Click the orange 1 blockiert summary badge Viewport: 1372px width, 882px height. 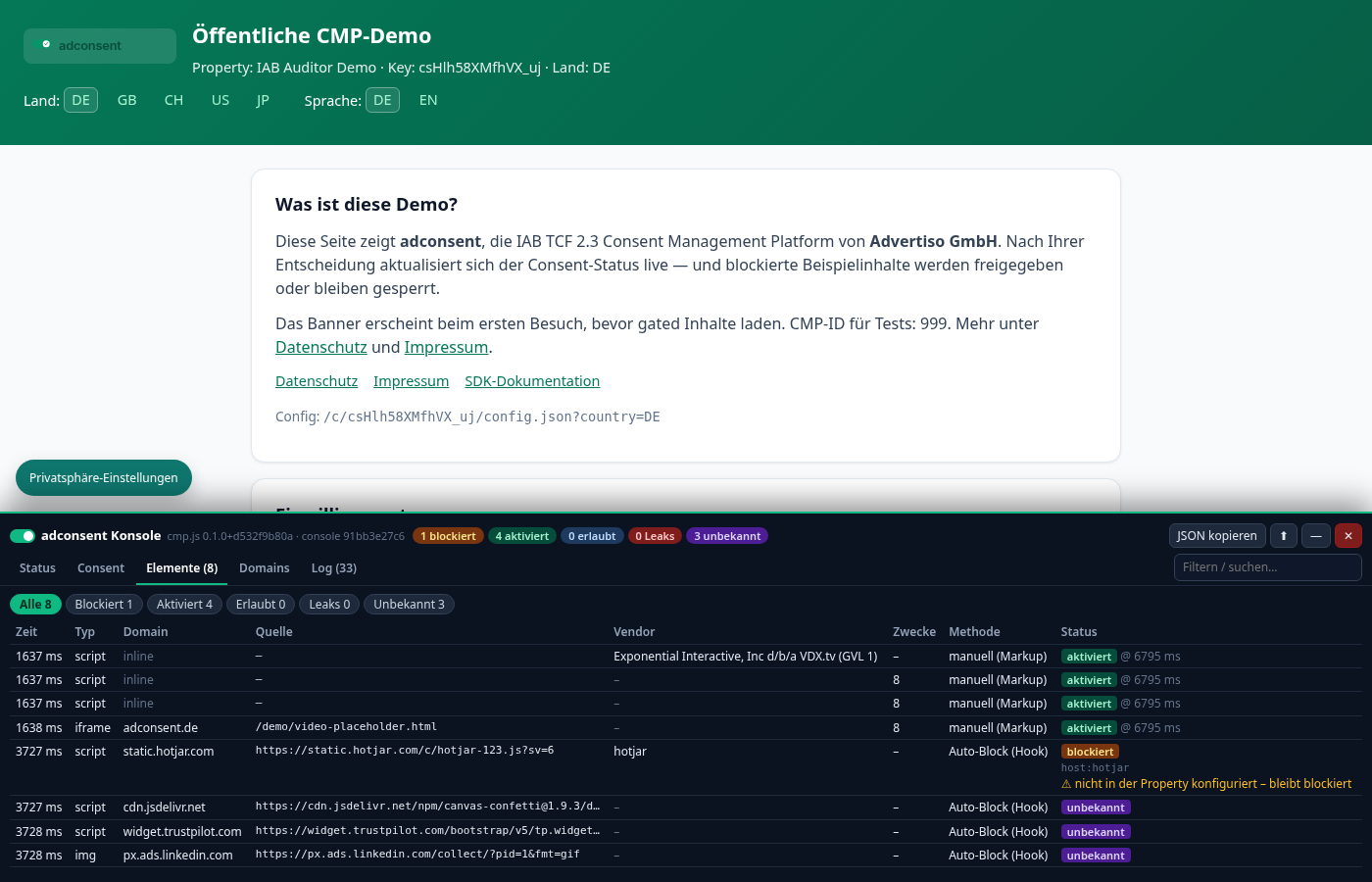(449, 536)
